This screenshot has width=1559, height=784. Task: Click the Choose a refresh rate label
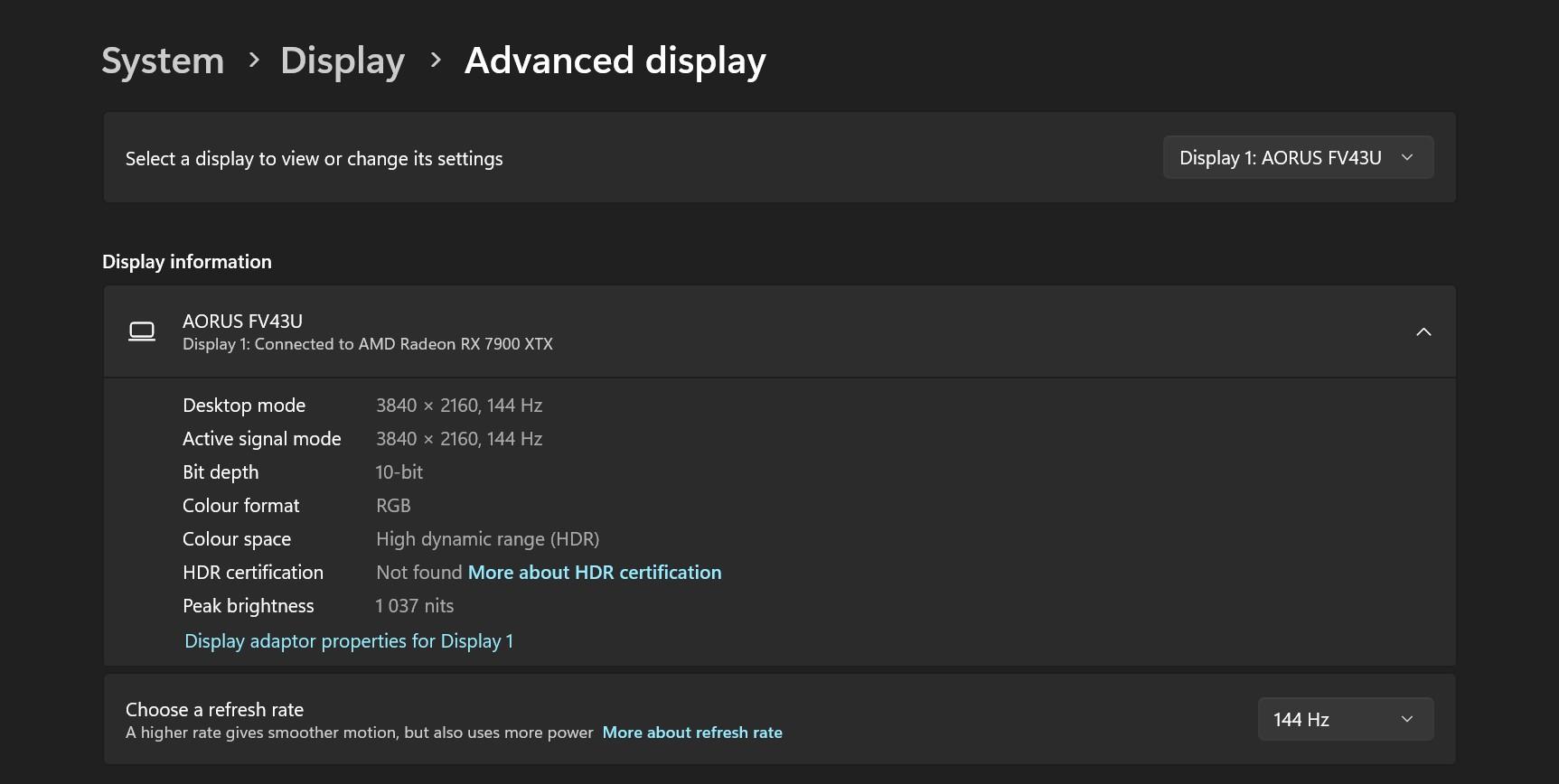(214, 710)
